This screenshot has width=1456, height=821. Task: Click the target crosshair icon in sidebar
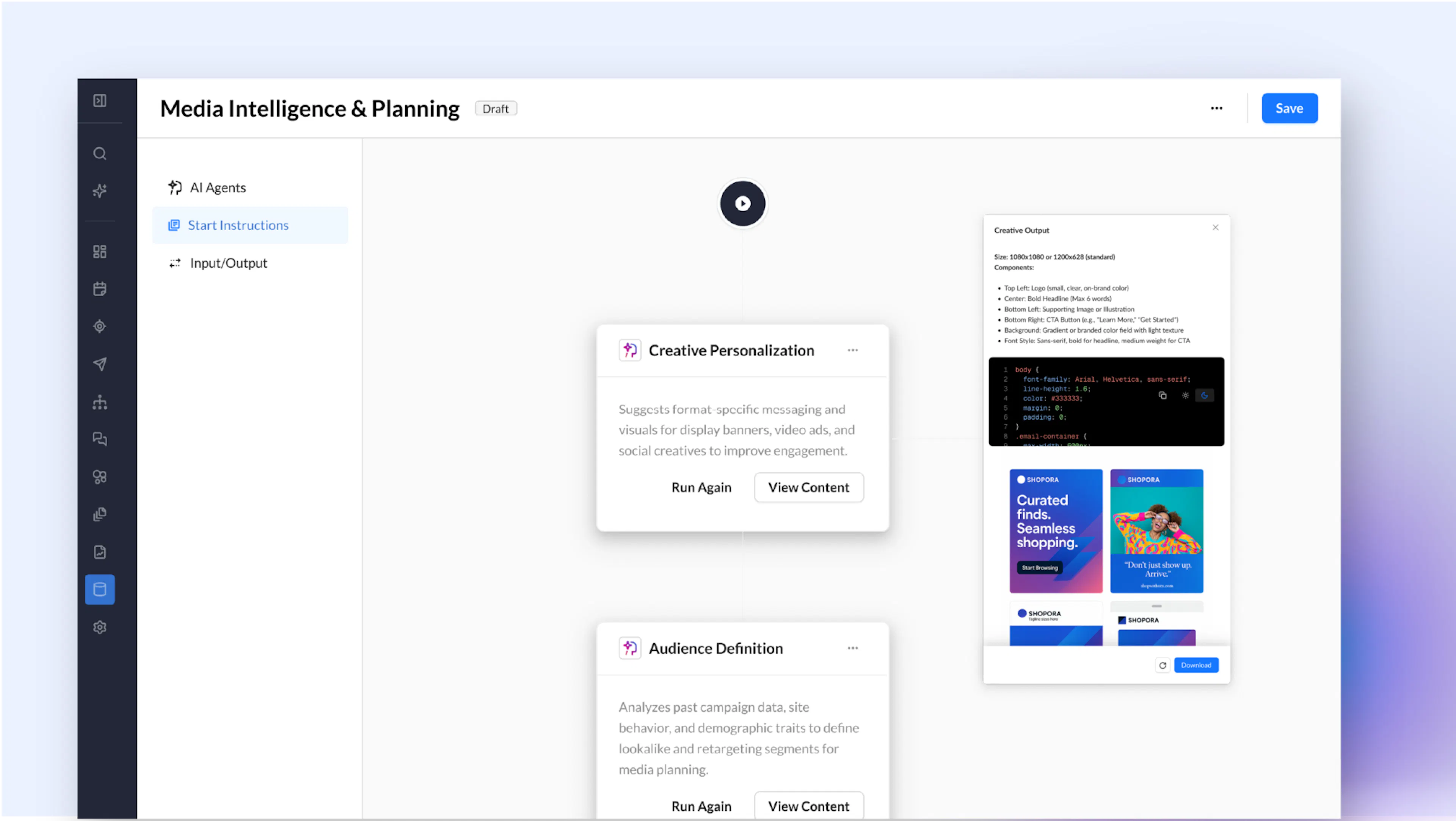(99, 326)
